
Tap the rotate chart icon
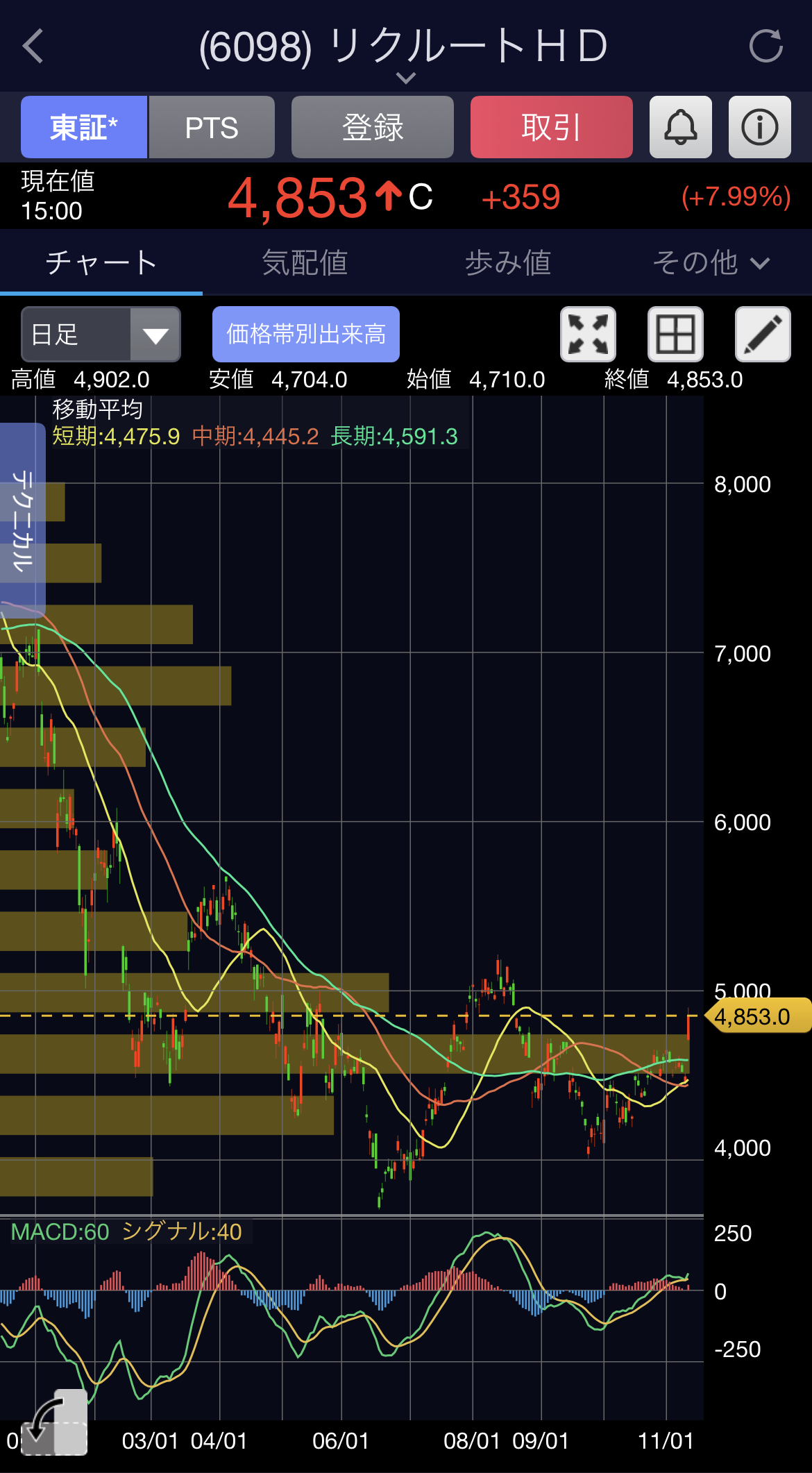pos(53,1422)
